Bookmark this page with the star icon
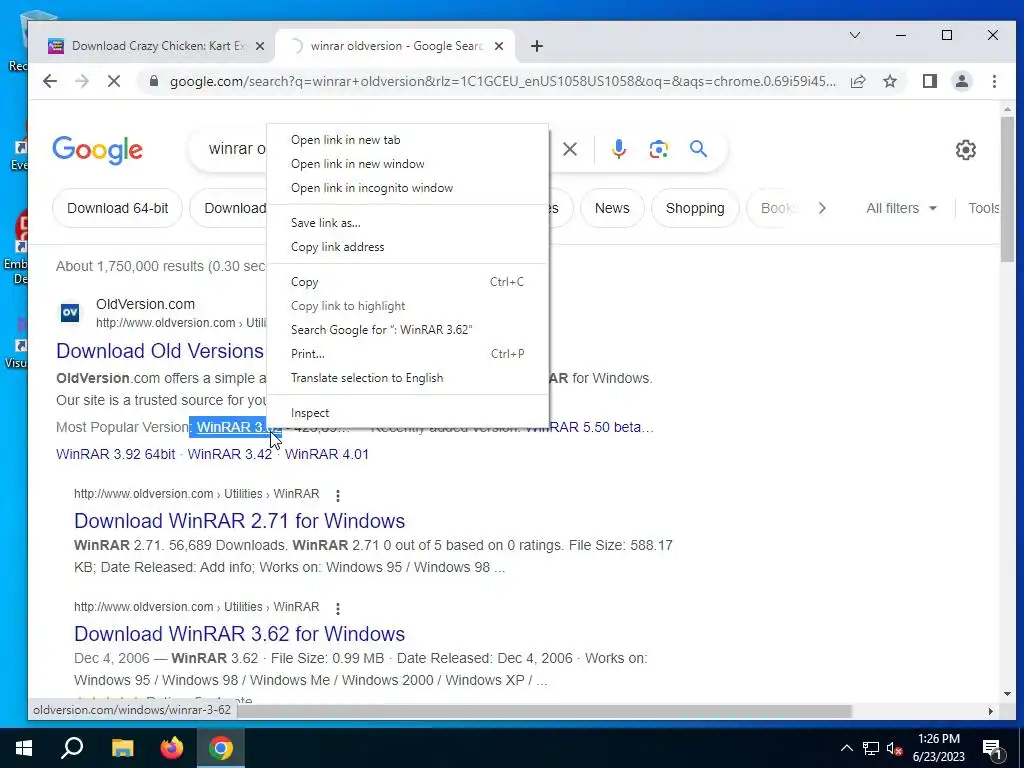The width and height of the screenshot is (1024, 768). click(x=889, y=81)
